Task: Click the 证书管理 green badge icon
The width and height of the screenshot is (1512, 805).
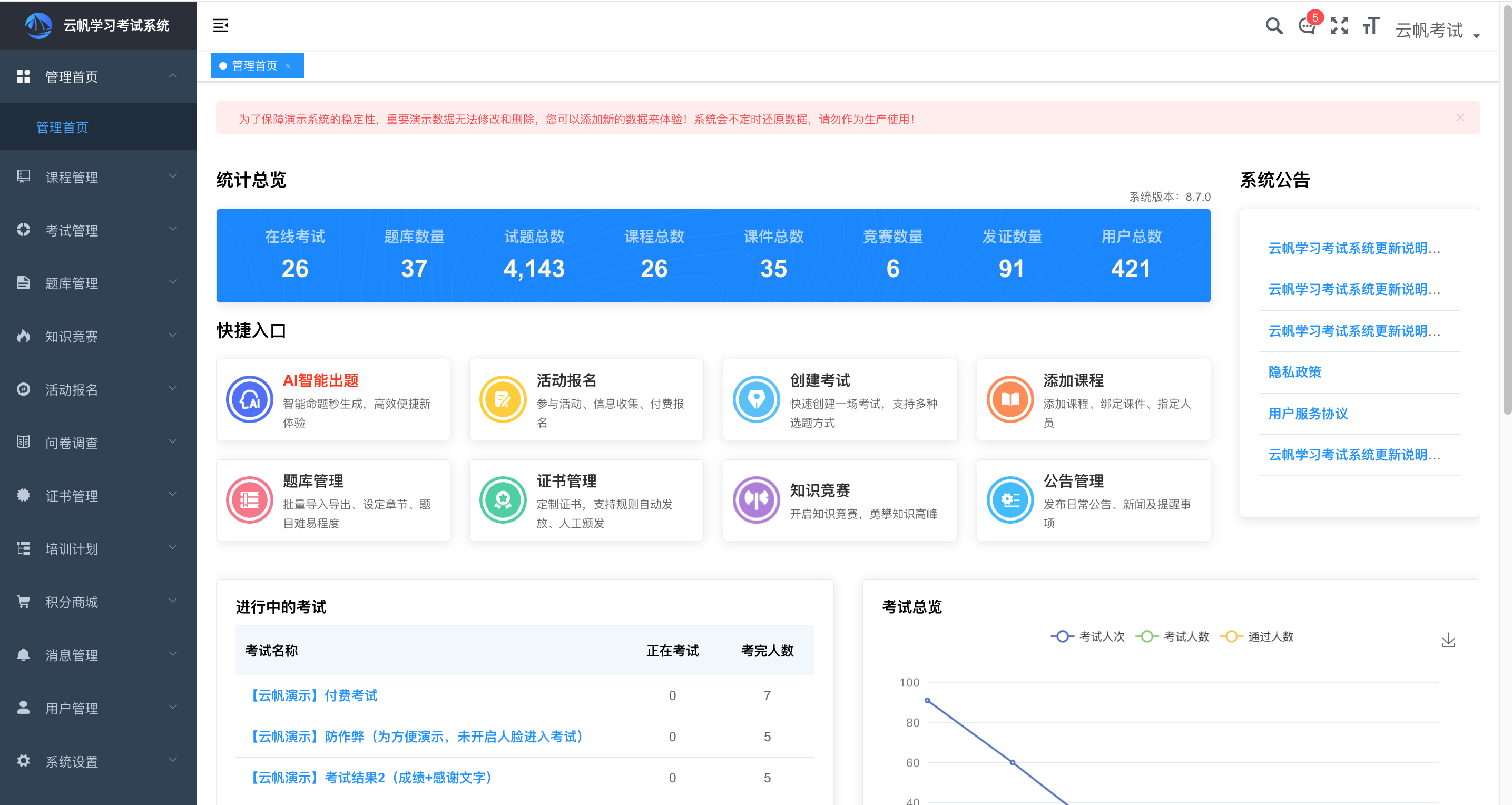Action: point(503,499)
